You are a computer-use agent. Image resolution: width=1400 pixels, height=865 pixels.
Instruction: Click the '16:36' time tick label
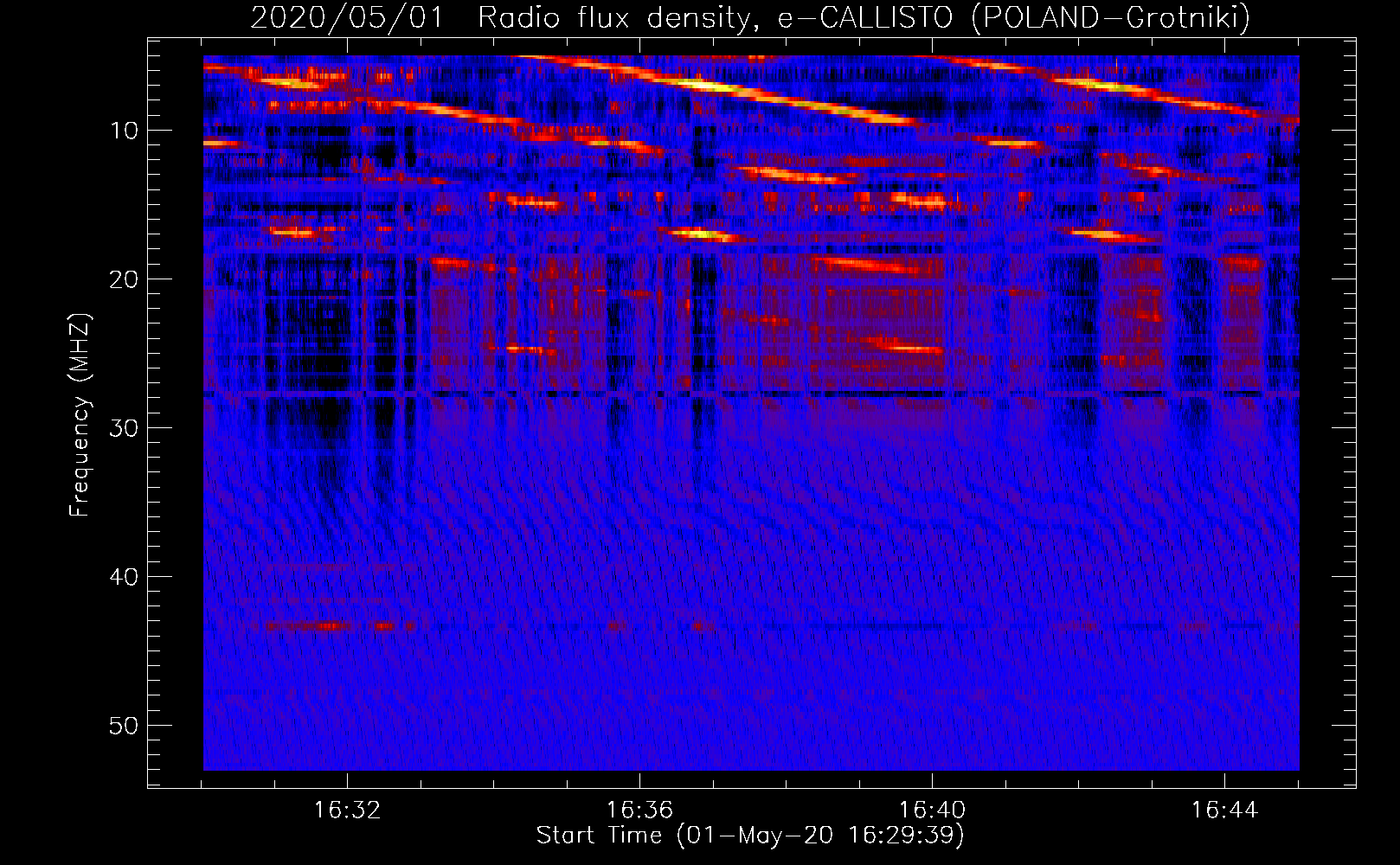click(639, 811)
